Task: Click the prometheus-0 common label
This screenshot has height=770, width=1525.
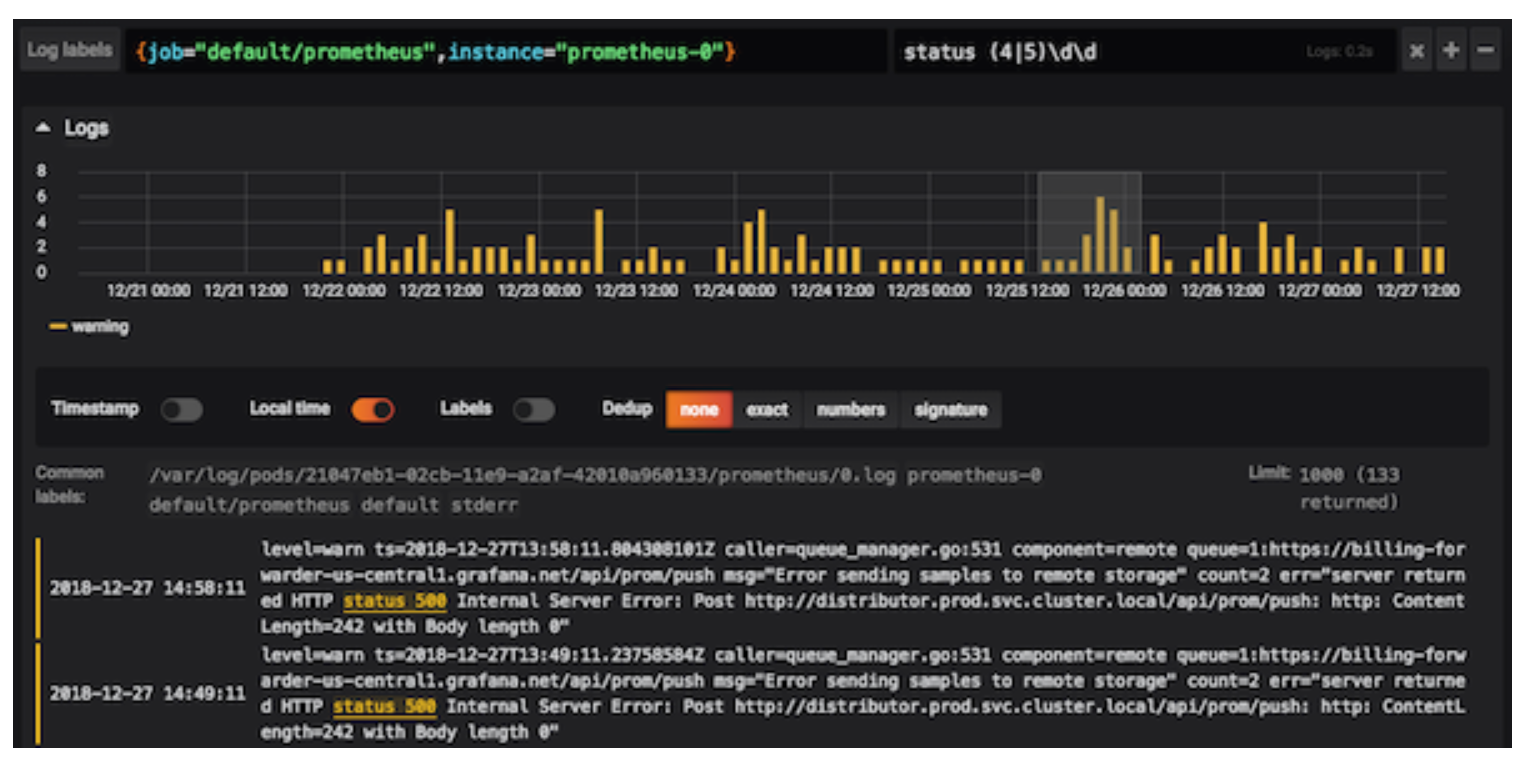Action: 975,476
